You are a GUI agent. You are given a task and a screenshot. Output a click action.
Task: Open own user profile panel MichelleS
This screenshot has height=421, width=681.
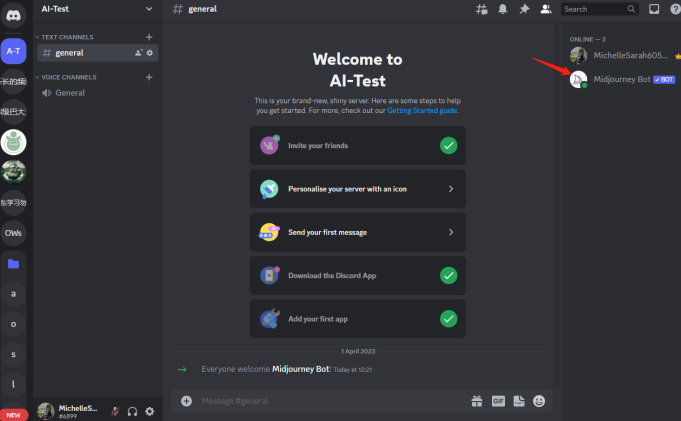pyautogui.click(x=69, y=411)
